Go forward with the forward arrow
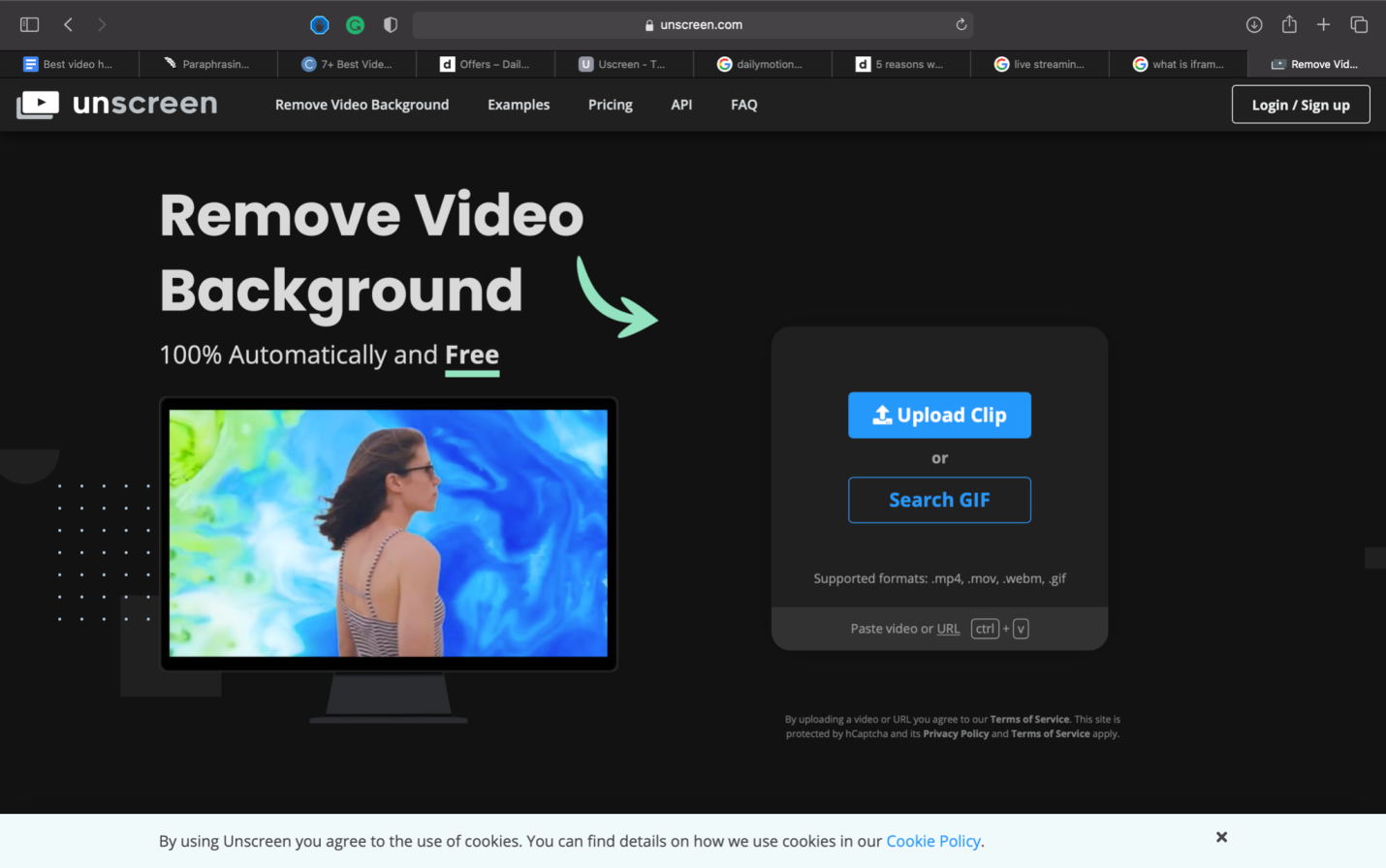 102,24
